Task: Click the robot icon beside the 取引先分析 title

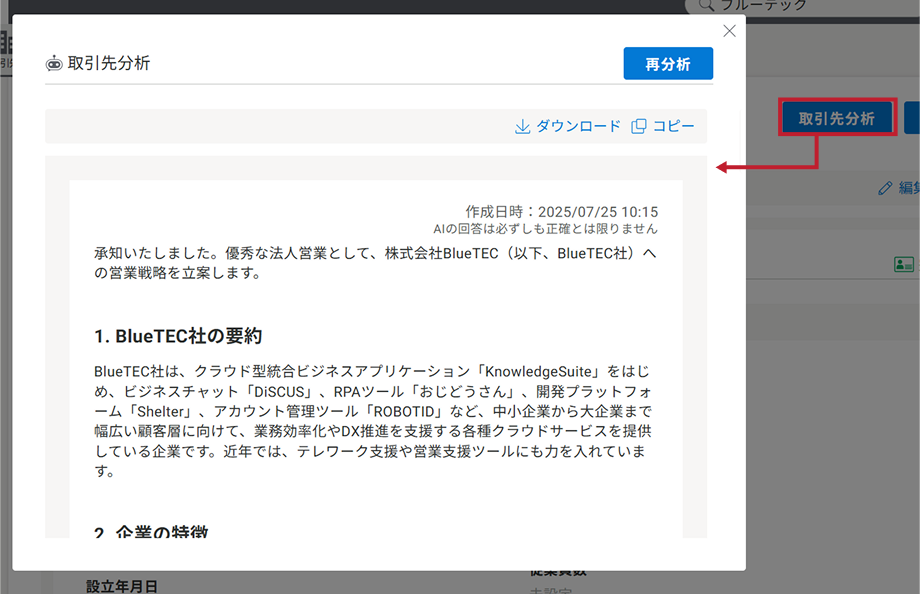Action: [x=54, y=64]
